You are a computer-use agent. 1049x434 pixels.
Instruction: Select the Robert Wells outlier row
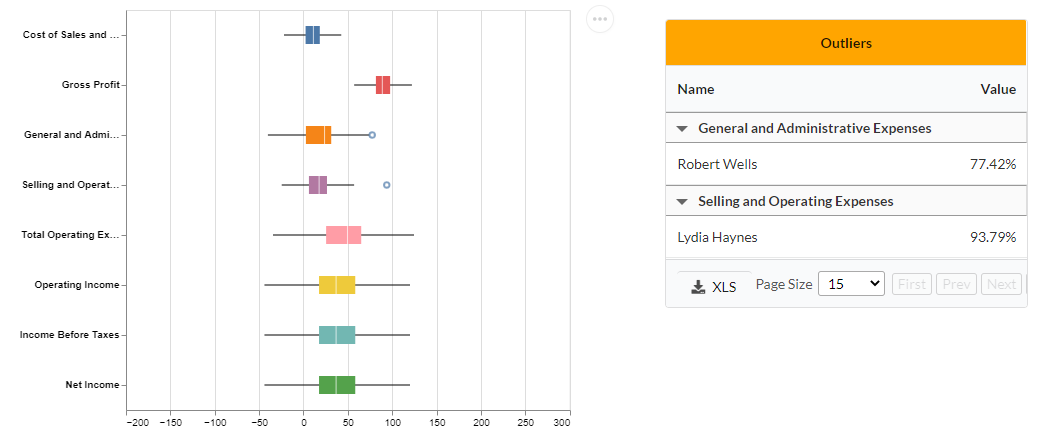point(845,164)
